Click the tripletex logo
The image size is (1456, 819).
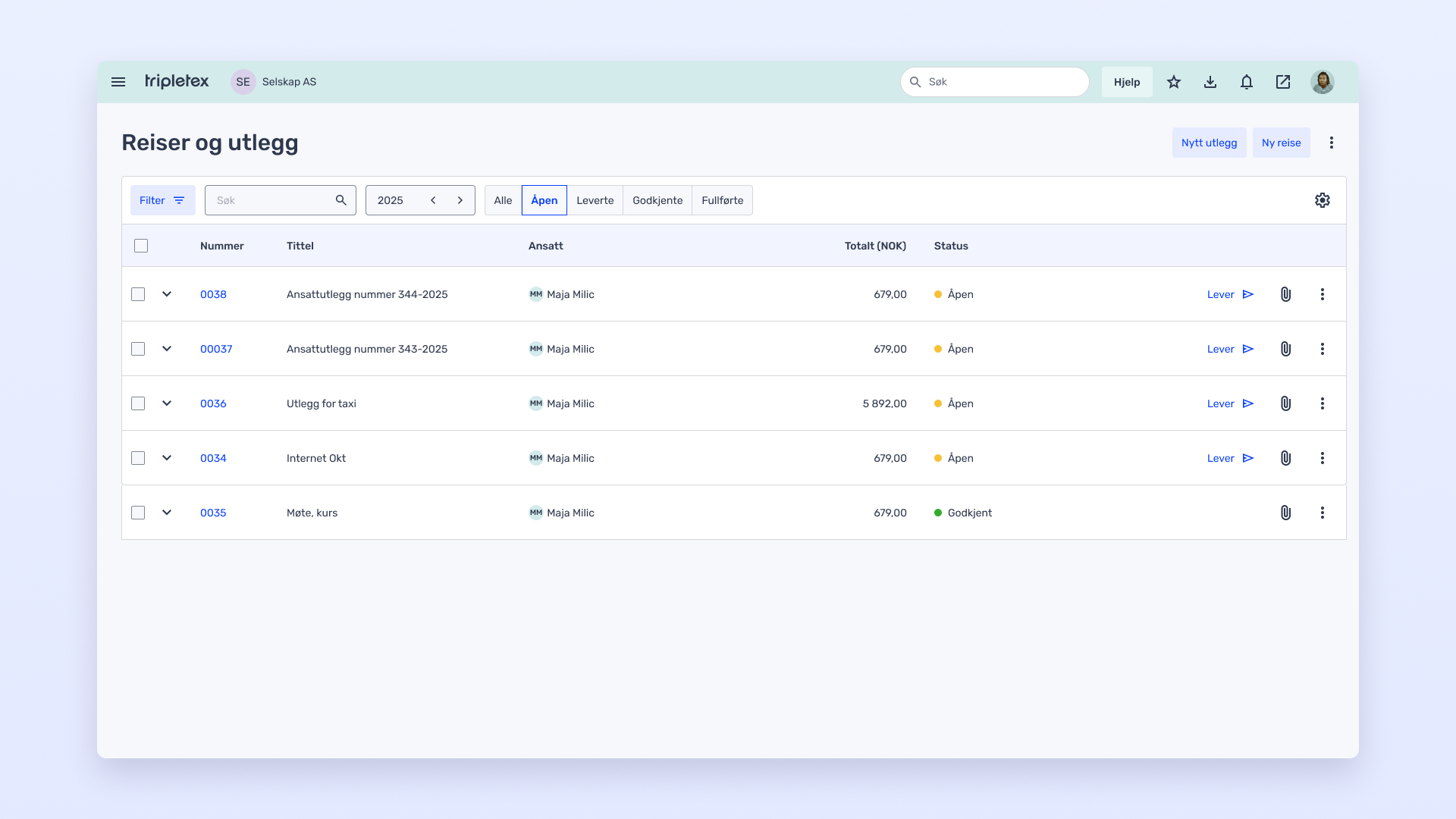pyautogui.click(x=177, y=81)
